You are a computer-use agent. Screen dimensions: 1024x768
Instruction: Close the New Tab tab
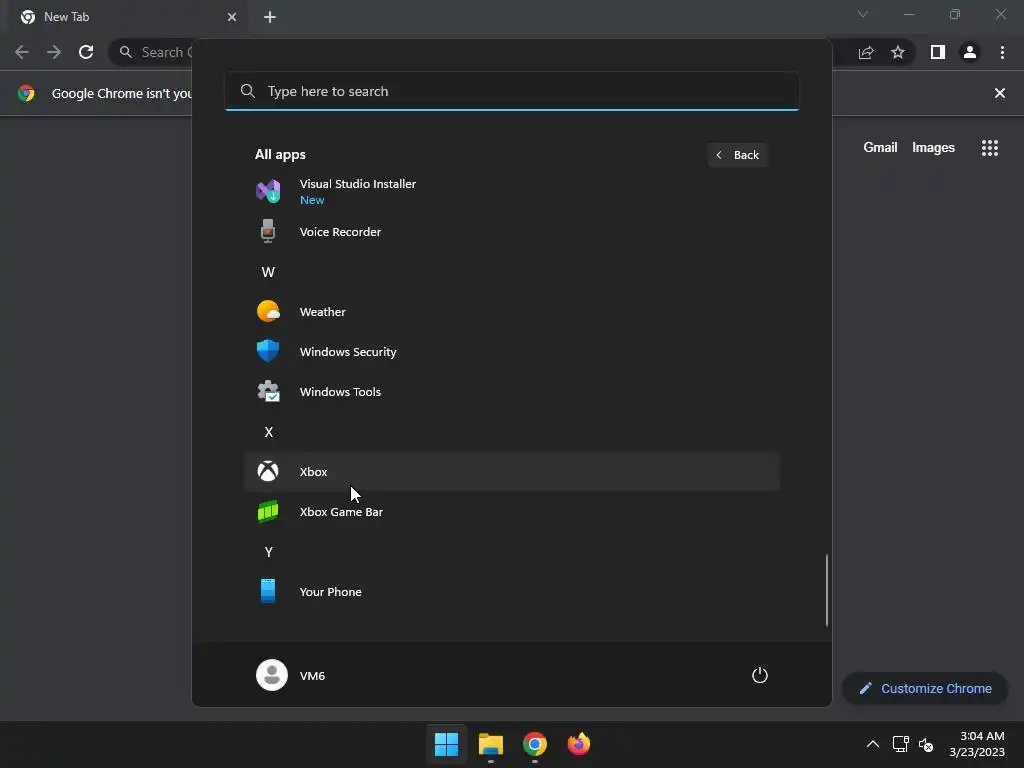click(x=232, y=17)
